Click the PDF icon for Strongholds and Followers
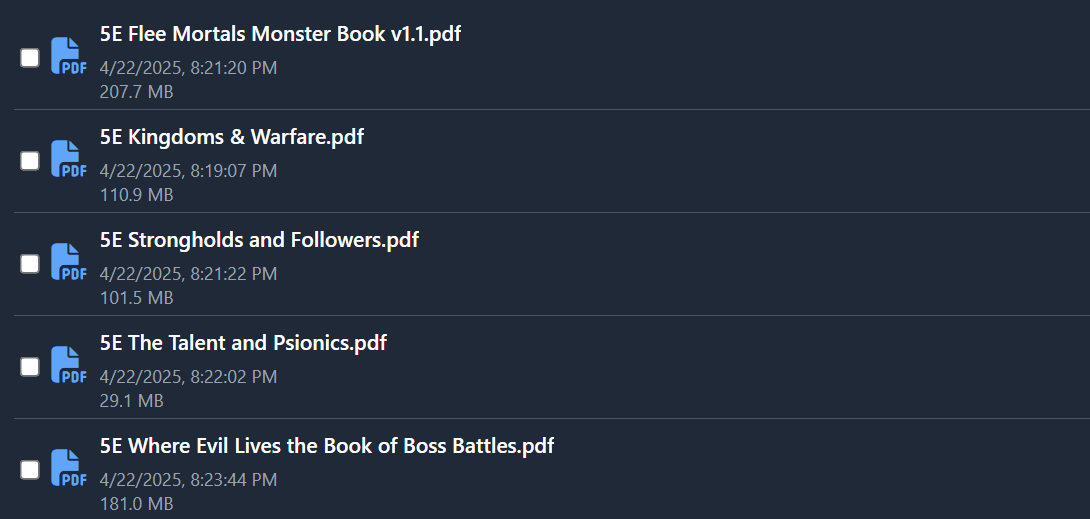The height and width of the screenshot is (519, 1090). pos(69,261)
